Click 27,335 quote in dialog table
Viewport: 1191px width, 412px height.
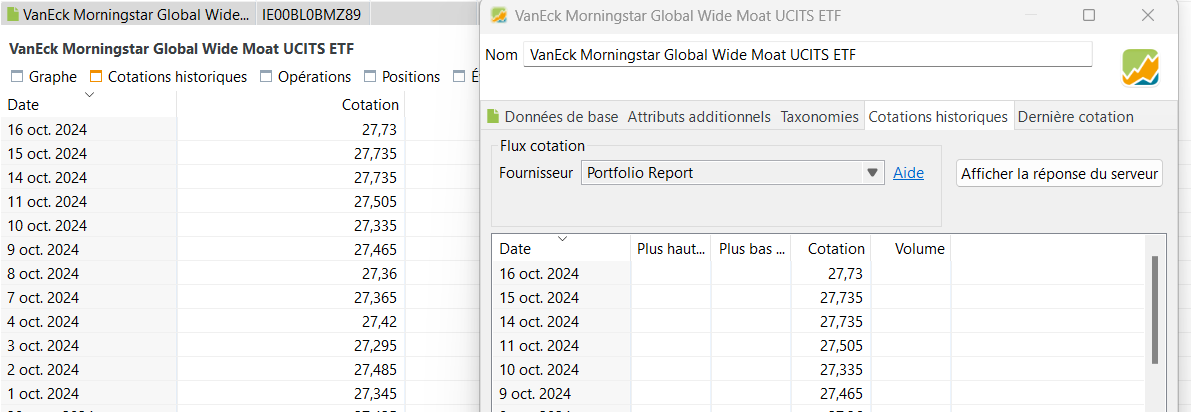point(842,370)
